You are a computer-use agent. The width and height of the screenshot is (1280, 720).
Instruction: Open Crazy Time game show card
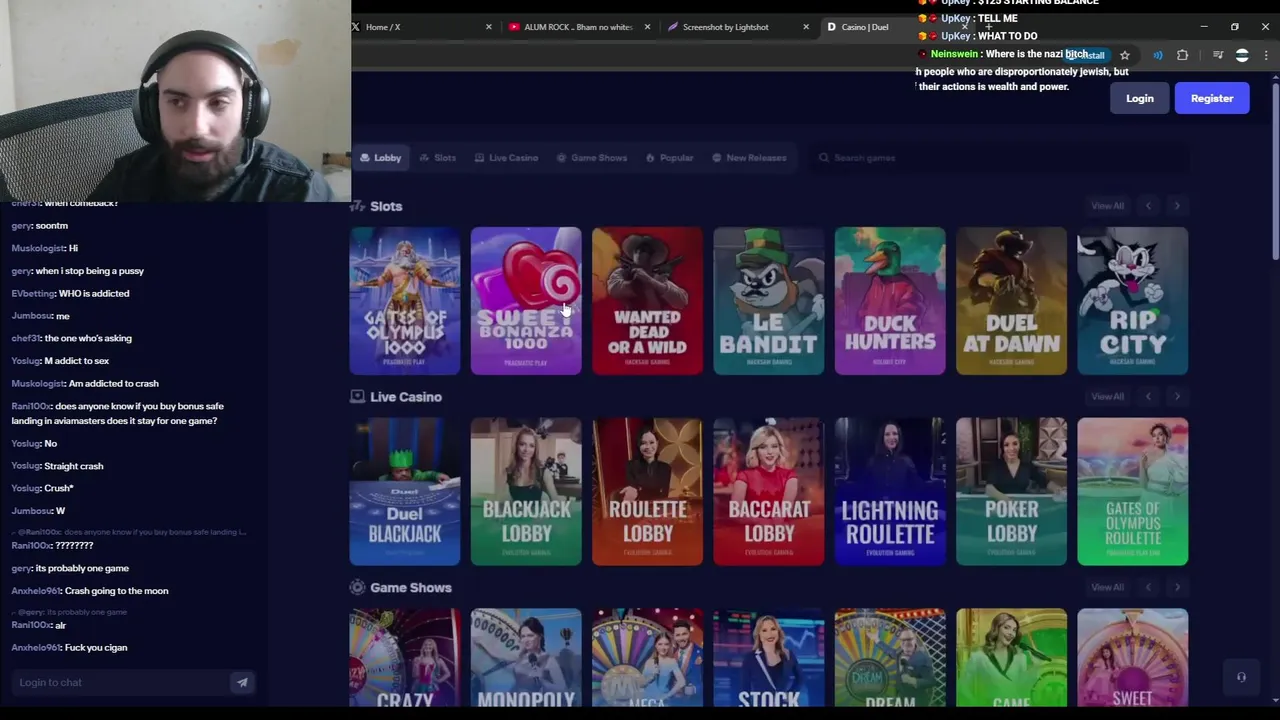point(405,658)
